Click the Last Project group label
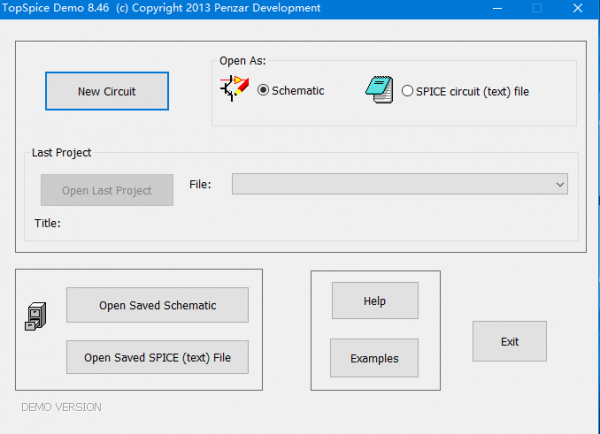Viewport: 600px width, 434px height. [x=62, y=153]
